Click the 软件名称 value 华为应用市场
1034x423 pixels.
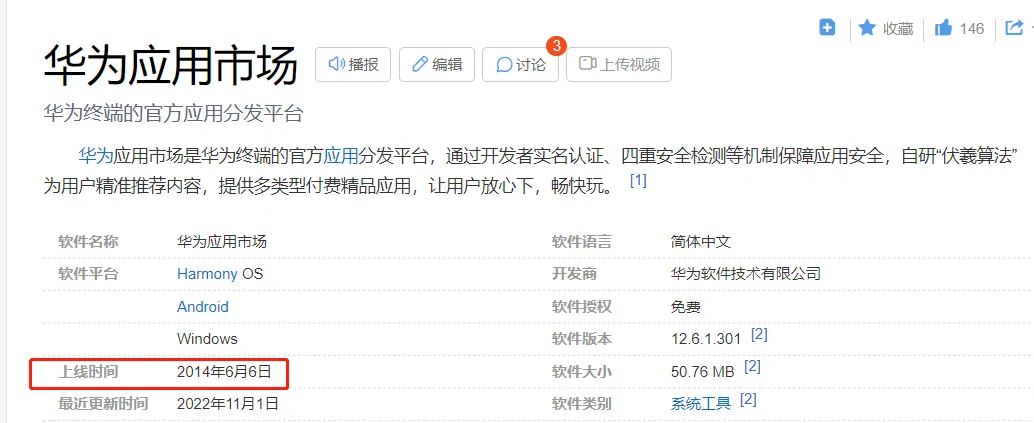click(x=222, y=242)
